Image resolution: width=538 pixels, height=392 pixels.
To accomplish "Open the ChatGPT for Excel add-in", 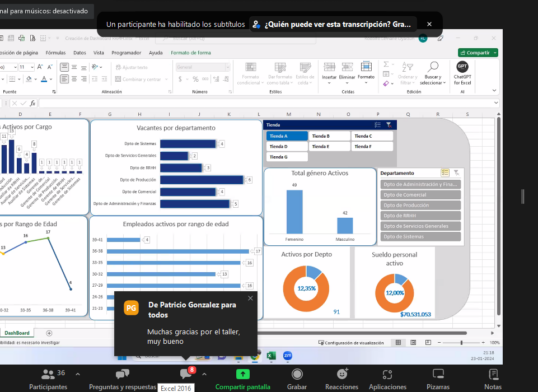I will point(462,73).
